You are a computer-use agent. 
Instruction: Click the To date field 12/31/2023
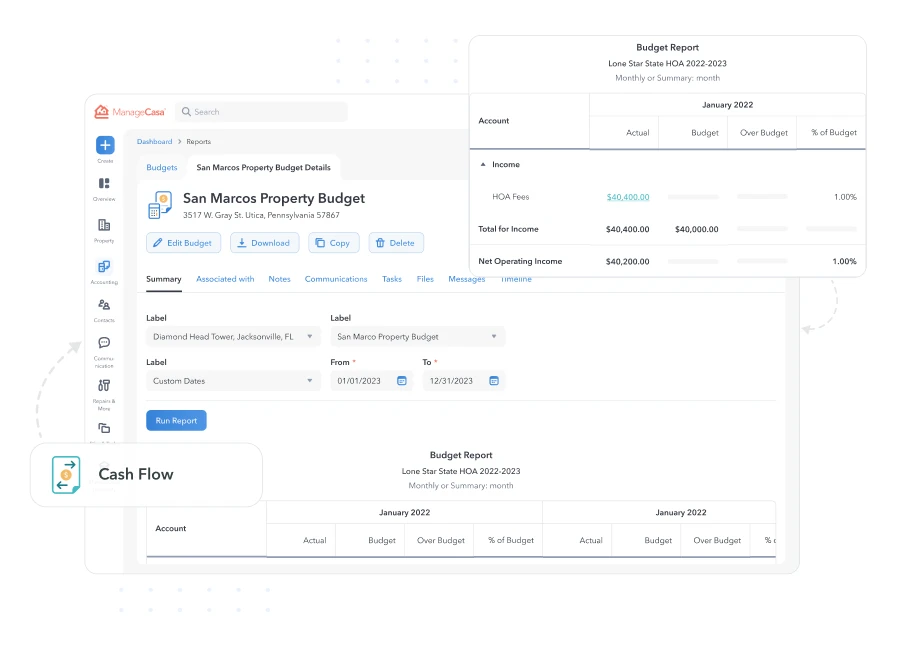464,381
